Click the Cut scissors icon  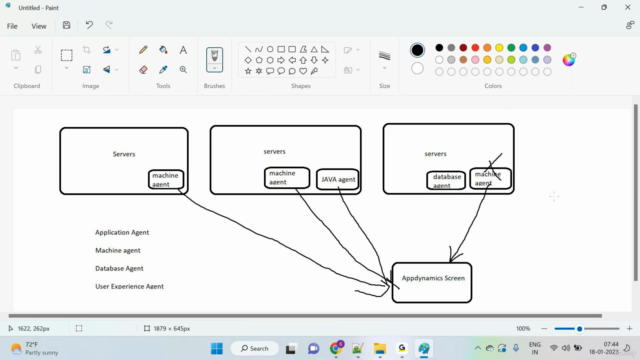point(38,50)
